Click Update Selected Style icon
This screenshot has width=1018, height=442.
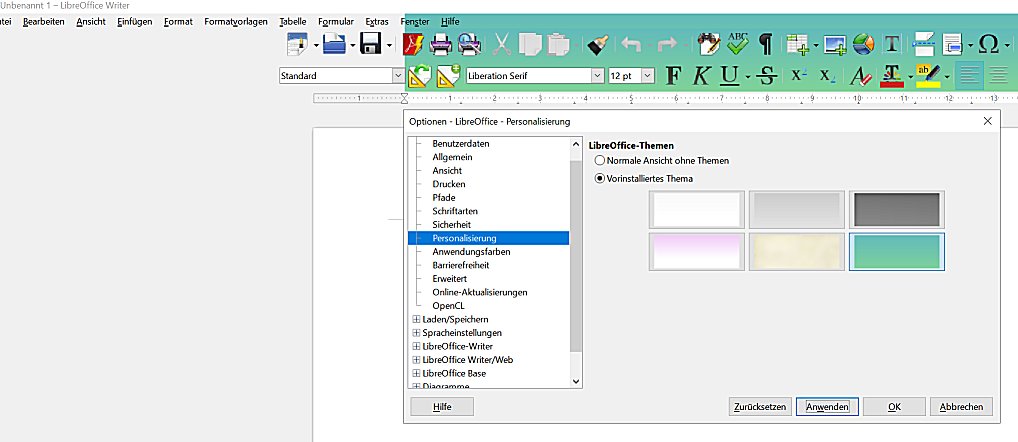(419, 75)
